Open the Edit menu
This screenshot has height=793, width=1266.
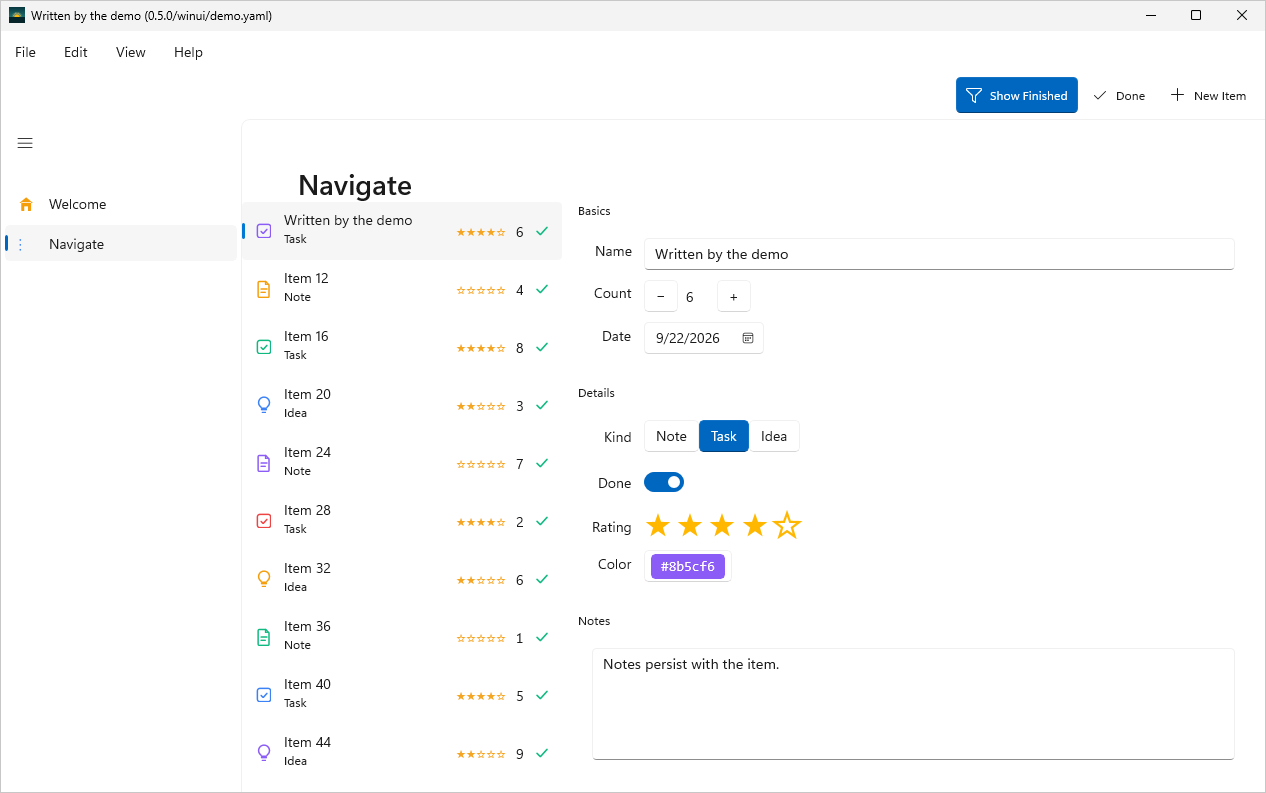(76, 52)
